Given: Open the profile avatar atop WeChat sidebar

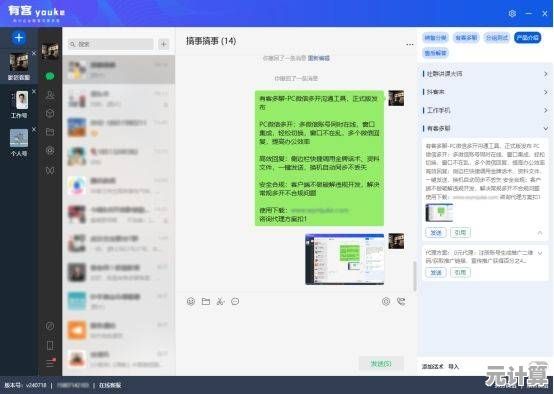Looking at the screenshot, I should (x=50, y=51).
